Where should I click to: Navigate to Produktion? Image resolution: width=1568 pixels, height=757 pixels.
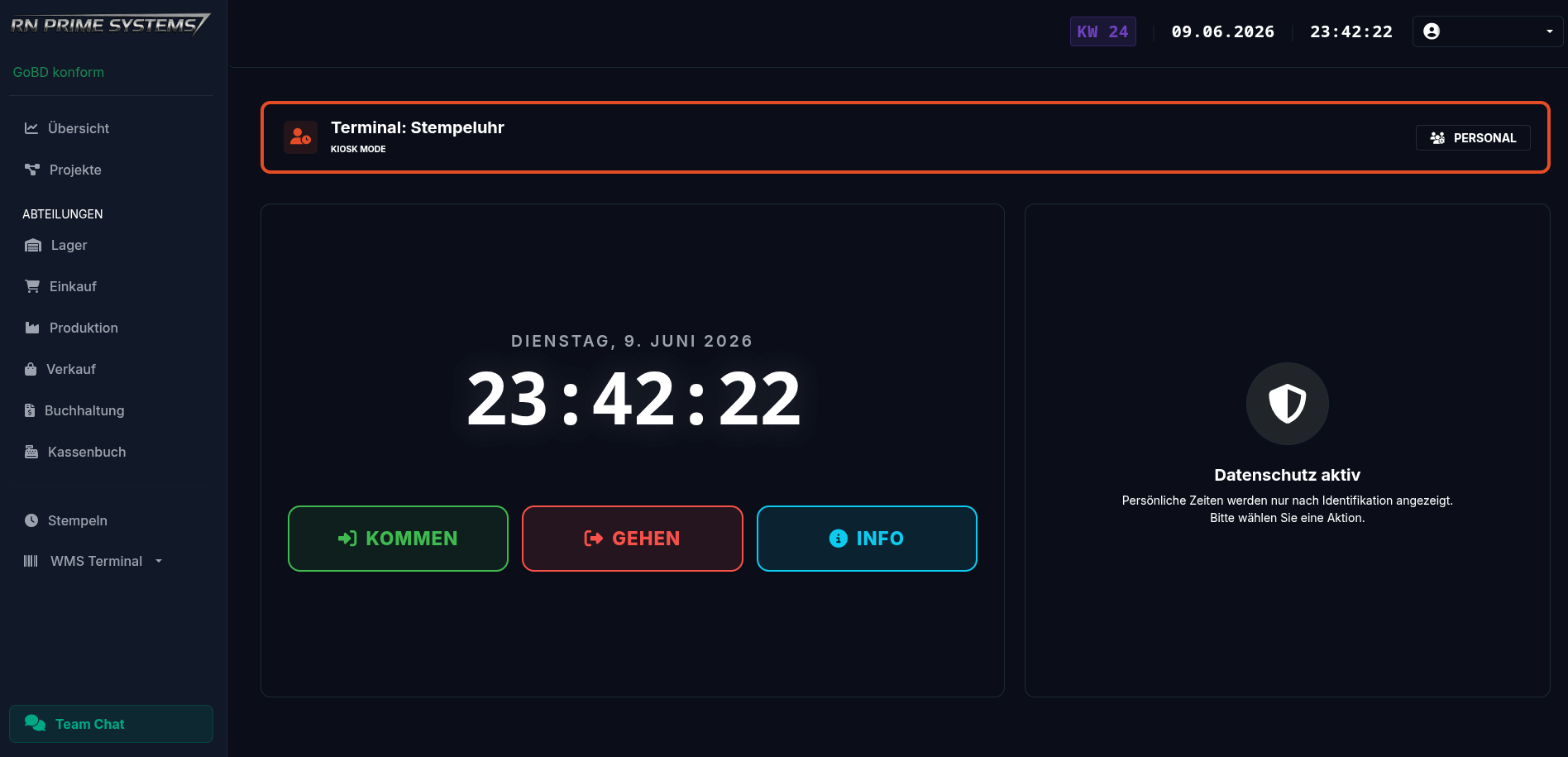click(x=112, y=328)
